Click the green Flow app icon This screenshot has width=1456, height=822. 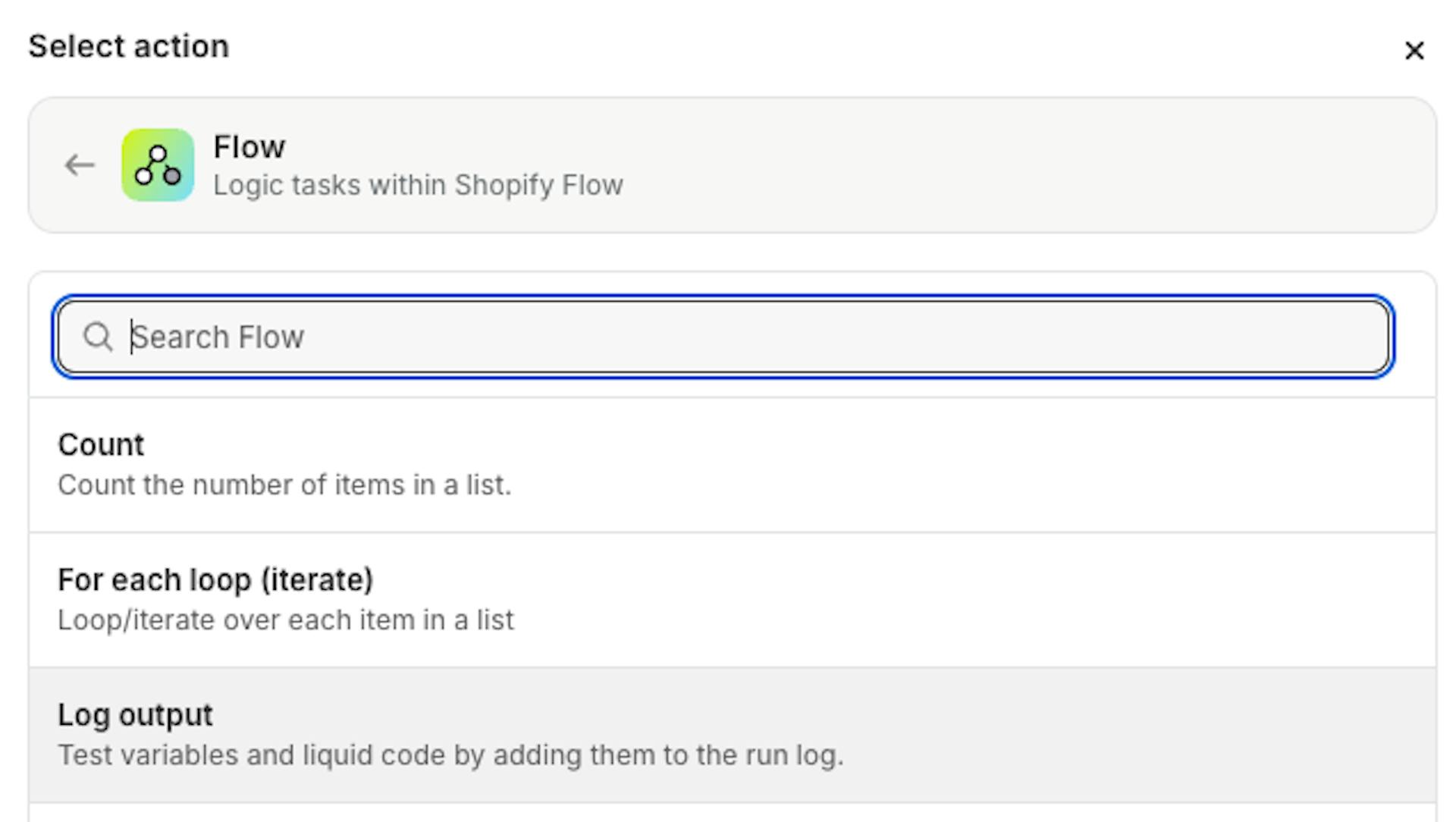point(158,165)
